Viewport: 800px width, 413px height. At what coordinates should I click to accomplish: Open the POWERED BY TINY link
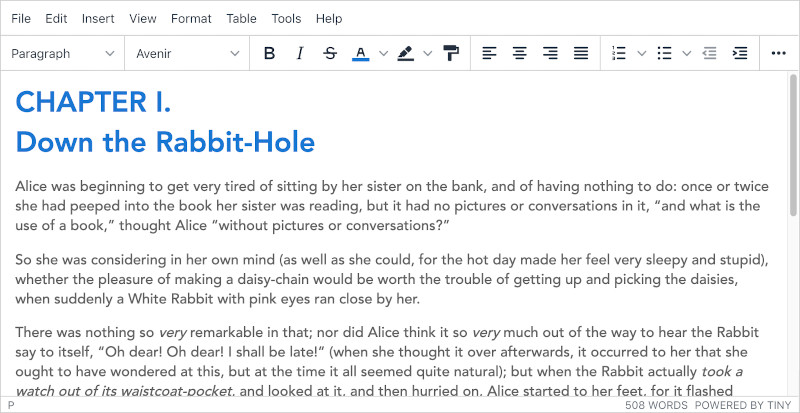[x=743, y=405]
